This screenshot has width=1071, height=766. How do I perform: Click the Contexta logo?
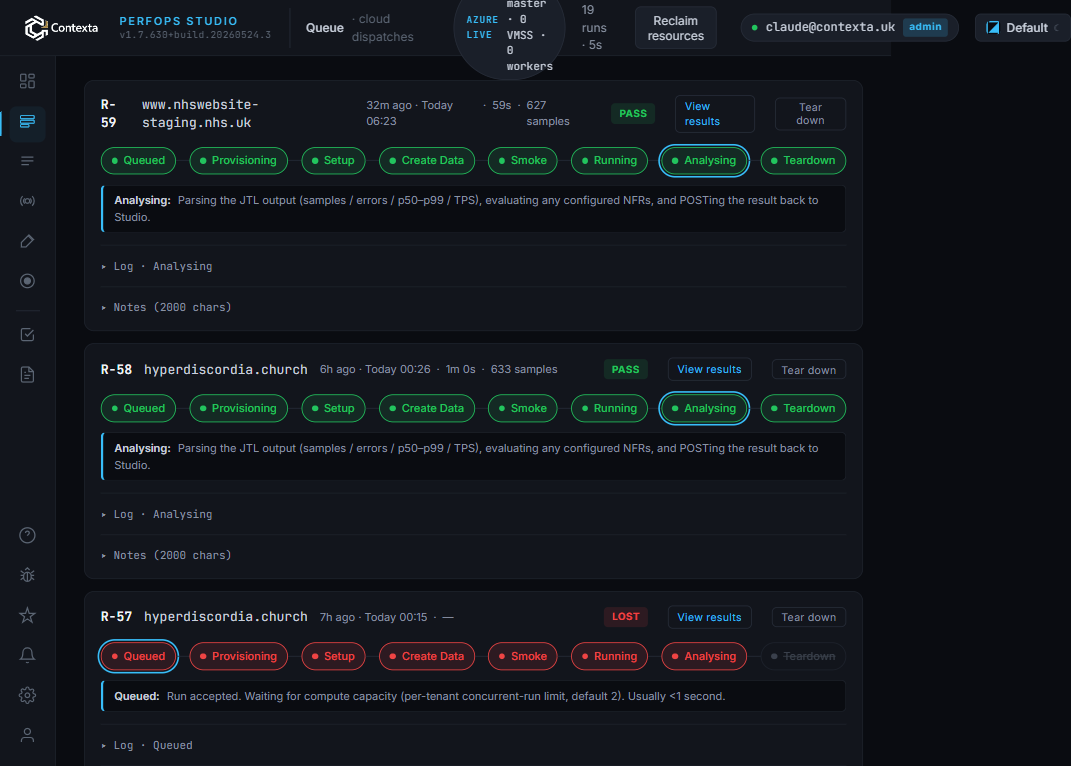61,28
